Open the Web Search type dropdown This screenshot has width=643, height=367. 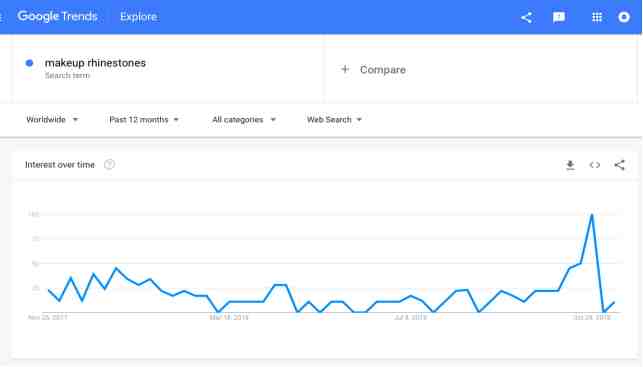pos(334,120)
